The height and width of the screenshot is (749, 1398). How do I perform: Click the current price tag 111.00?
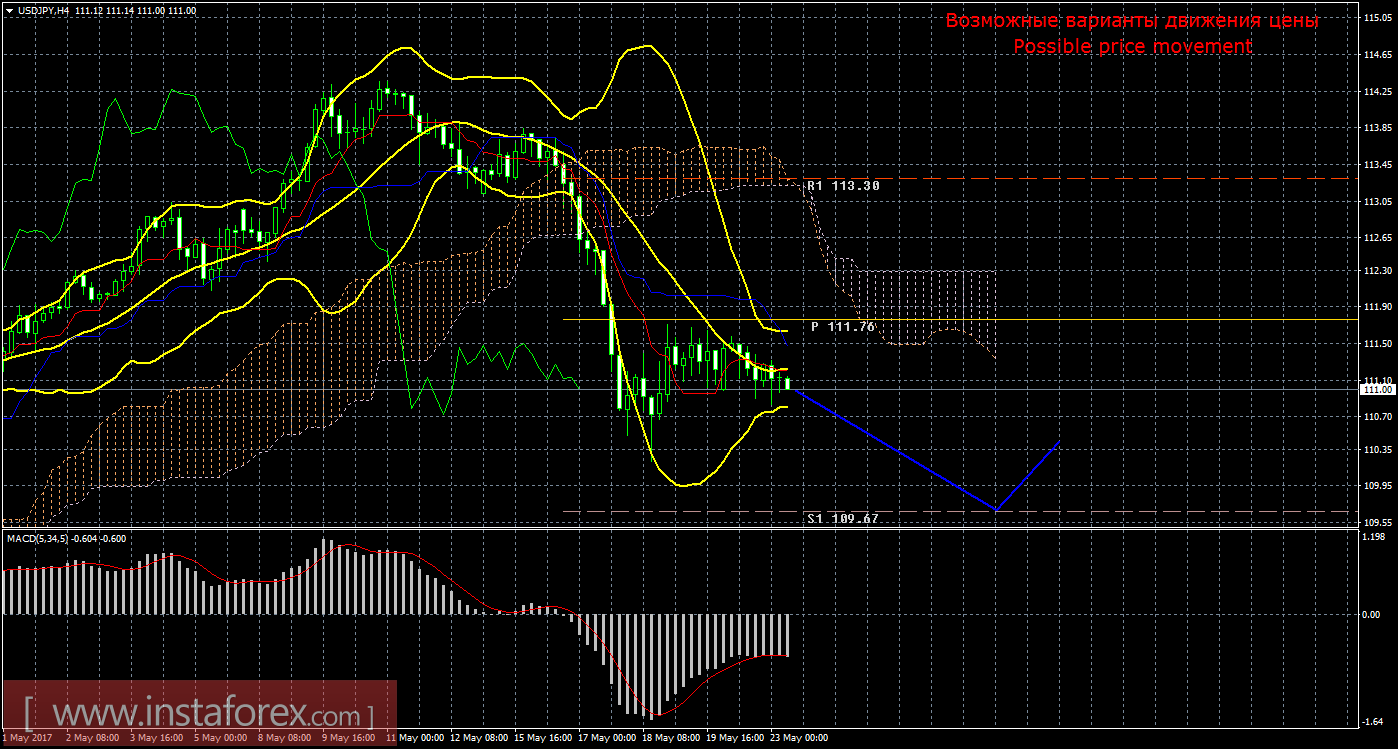[1378, 390]
